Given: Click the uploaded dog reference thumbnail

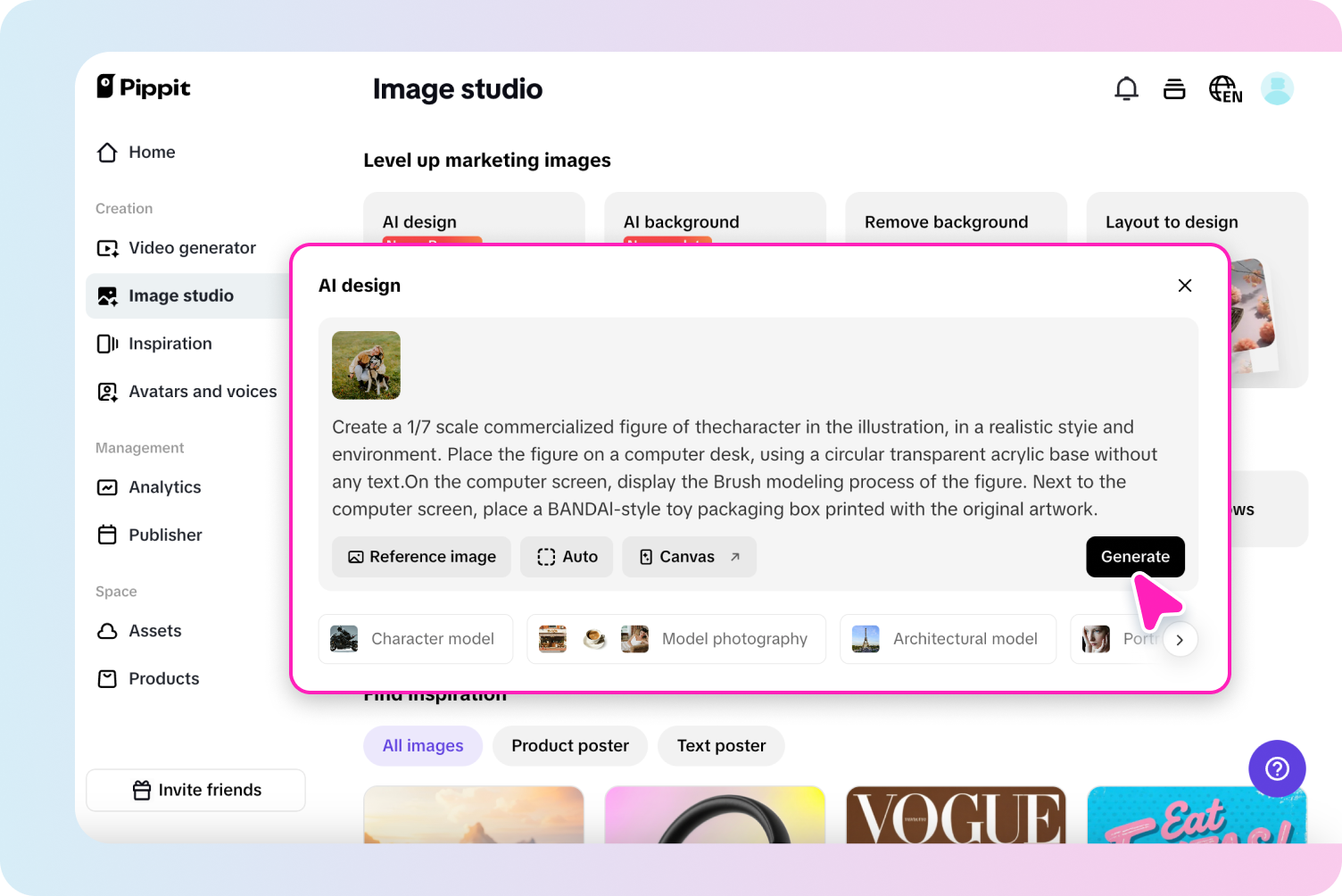Looking at the screenshot, I should tap(366, 365).
